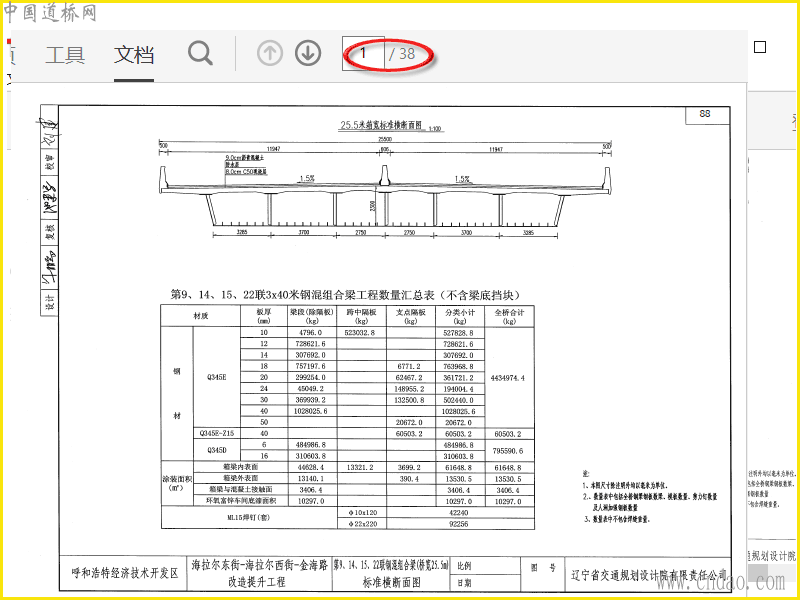Click the value 62467.2
Image resolution: width=800 pixels, height=600 pixels.
409,378
